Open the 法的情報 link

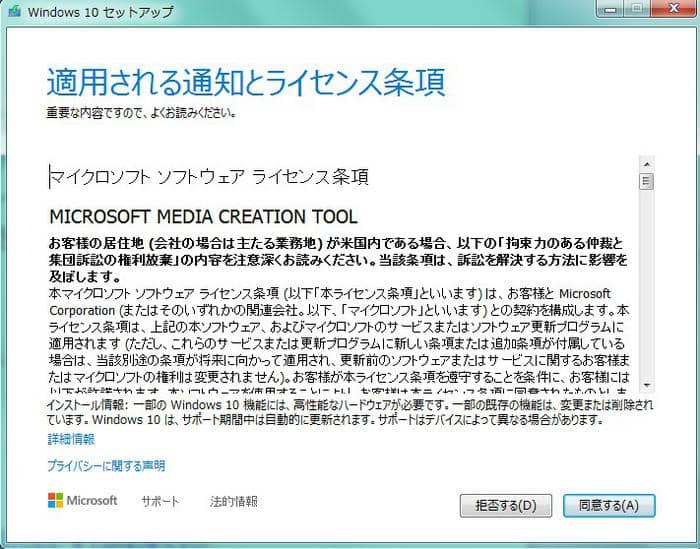pos(233,501)
